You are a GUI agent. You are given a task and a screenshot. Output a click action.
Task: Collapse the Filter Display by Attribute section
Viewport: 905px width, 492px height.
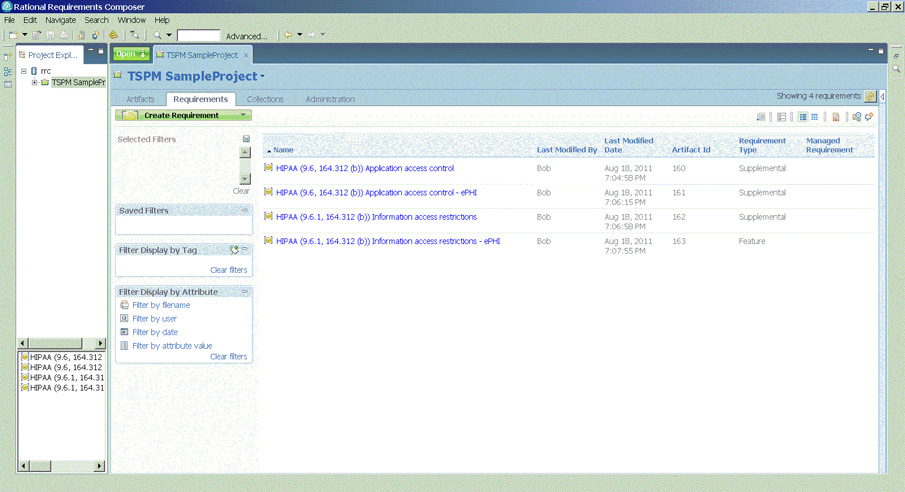click(245, 292)
